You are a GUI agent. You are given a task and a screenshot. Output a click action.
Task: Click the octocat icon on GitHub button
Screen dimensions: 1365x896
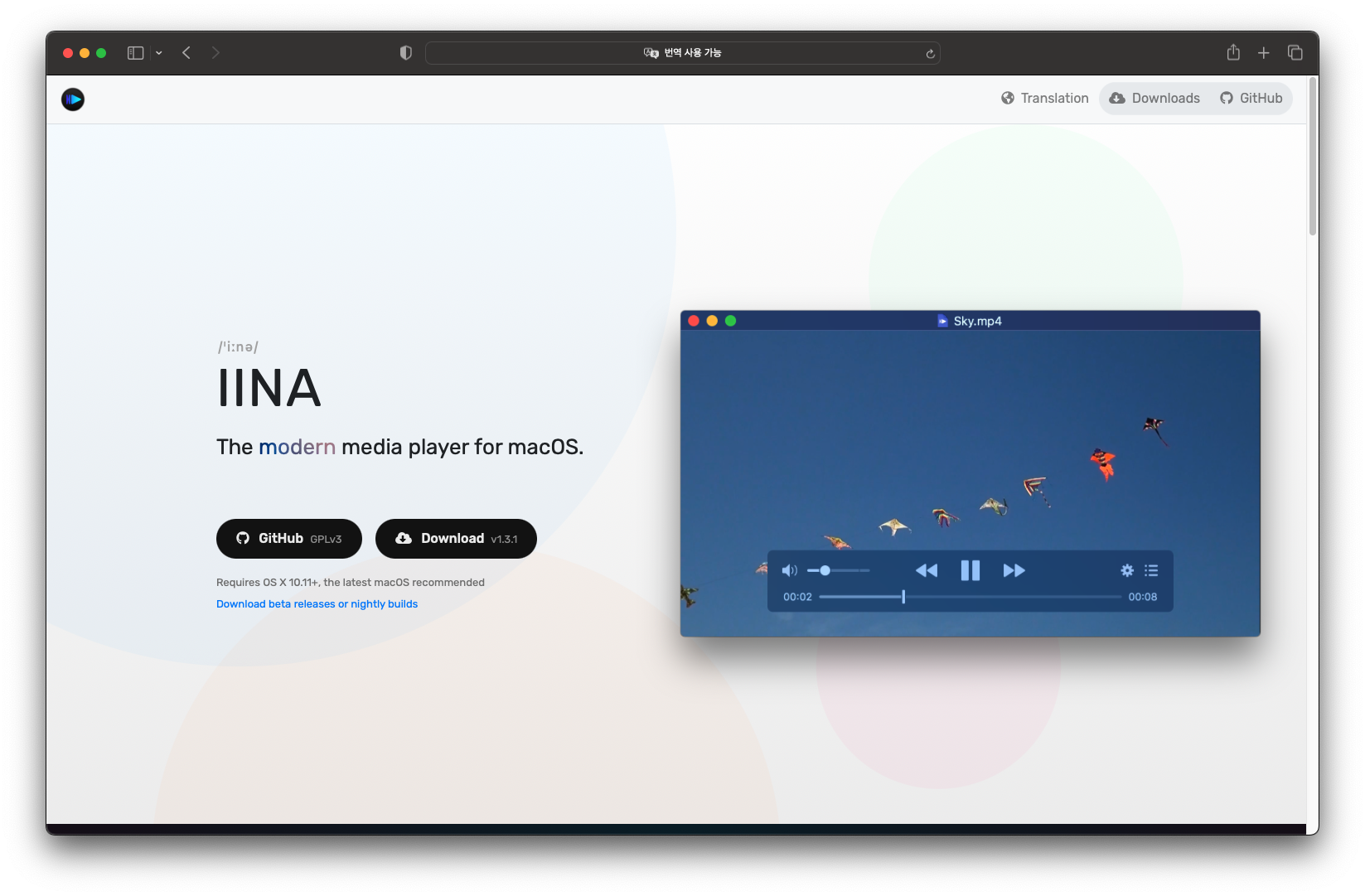pyautogui.click(x=243, y=539)
